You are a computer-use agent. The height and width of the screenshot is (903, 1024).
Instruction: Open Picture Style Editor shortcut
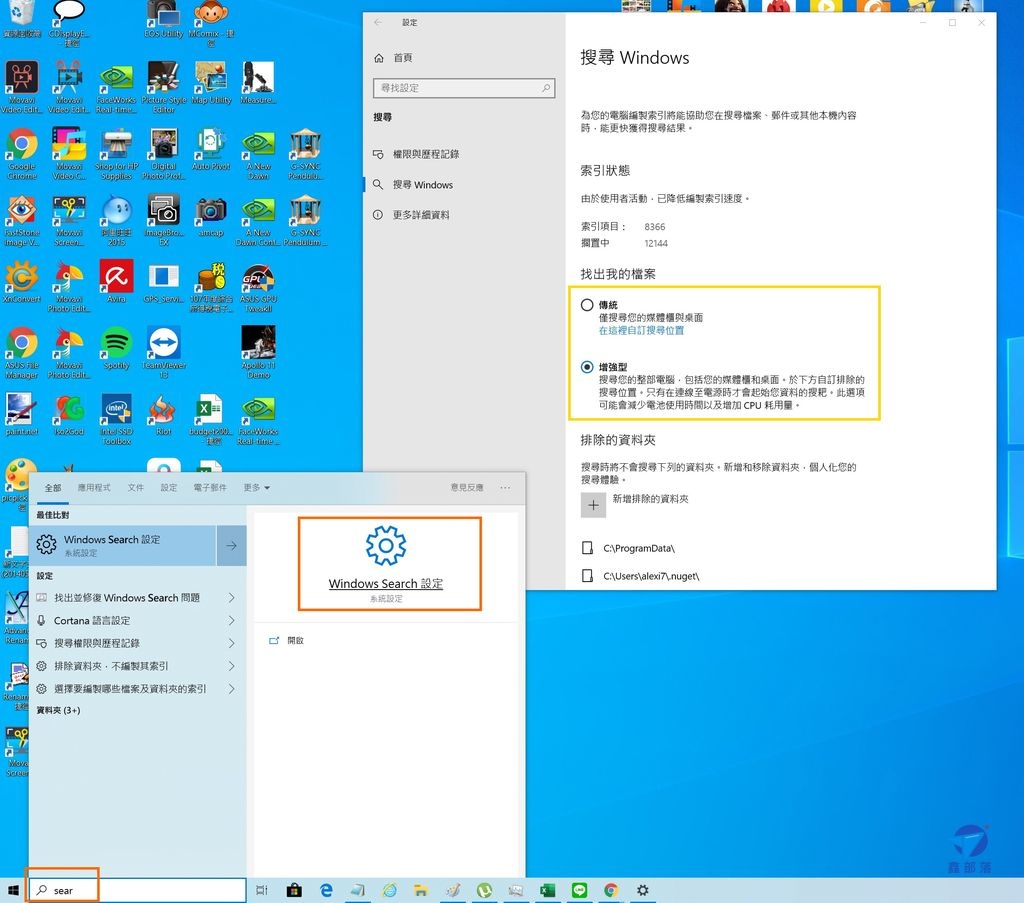(163, 87)
